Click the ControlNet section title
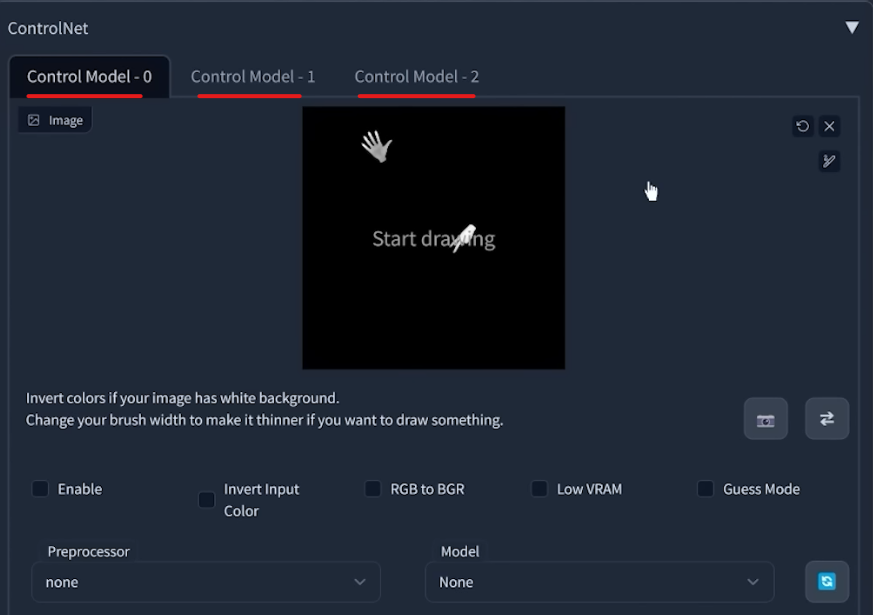 pos(48,28)
